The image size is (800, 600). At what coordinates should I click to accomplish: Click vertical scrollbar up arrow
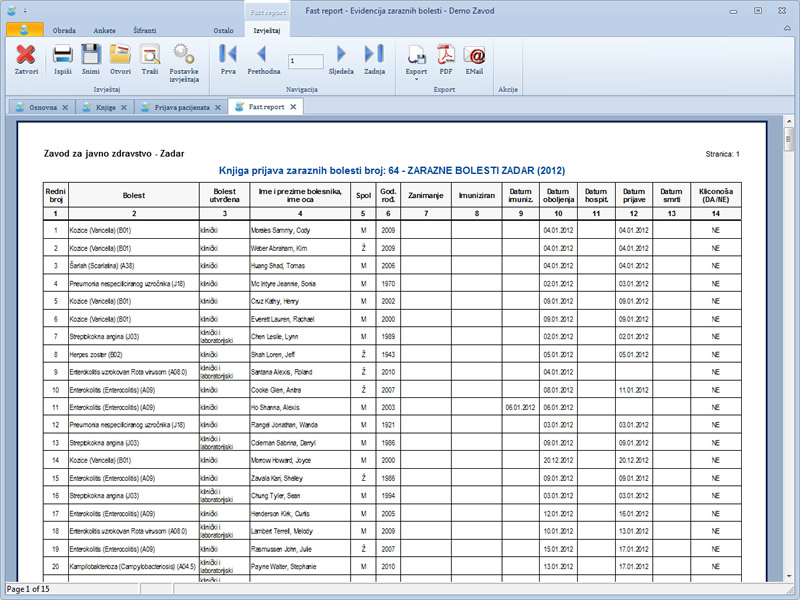point(789,121)
